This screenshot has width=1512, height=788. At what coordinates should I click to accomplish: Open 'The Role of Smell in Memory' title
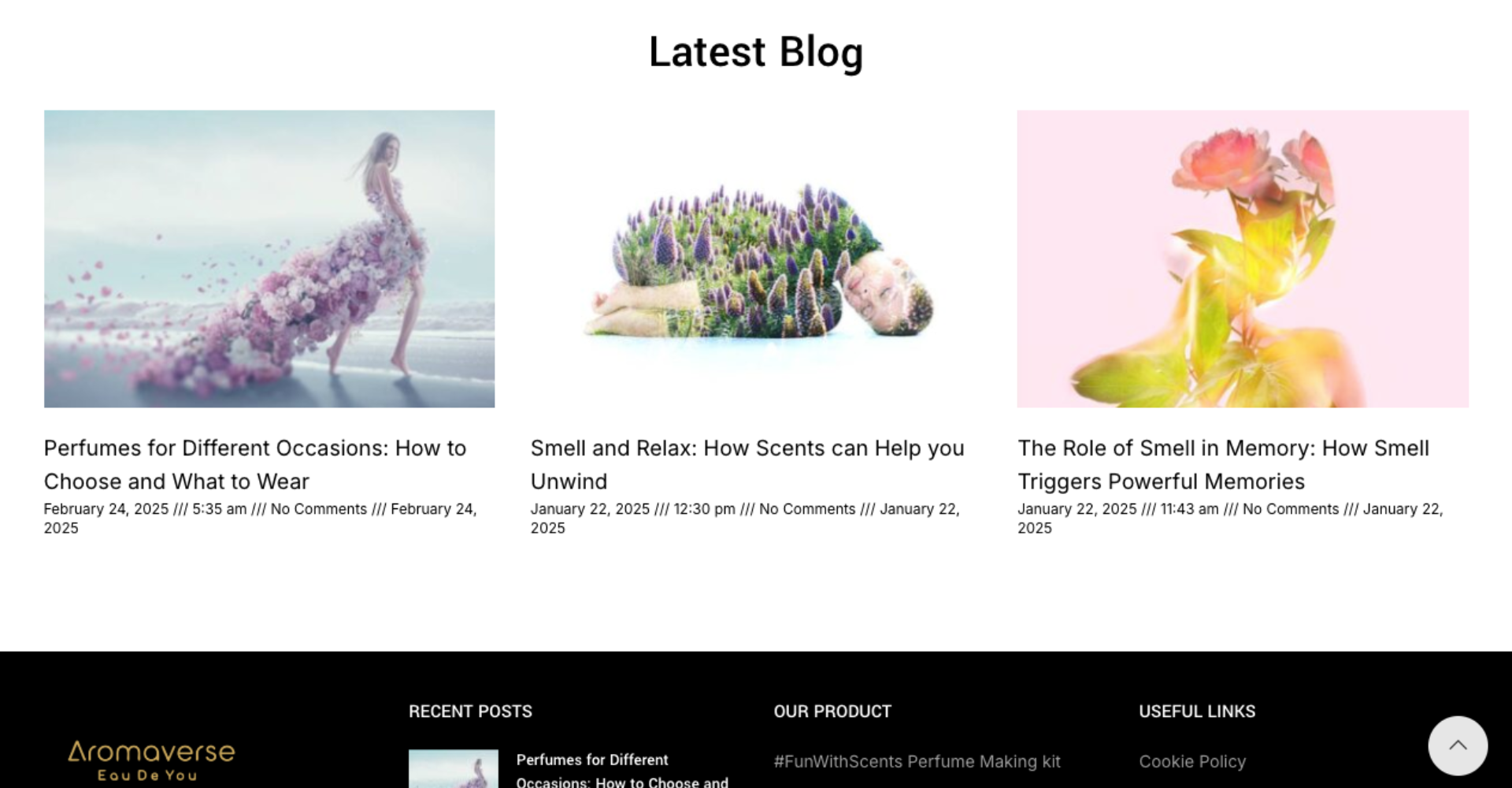pyautogui.click(x=1223, y=465)
